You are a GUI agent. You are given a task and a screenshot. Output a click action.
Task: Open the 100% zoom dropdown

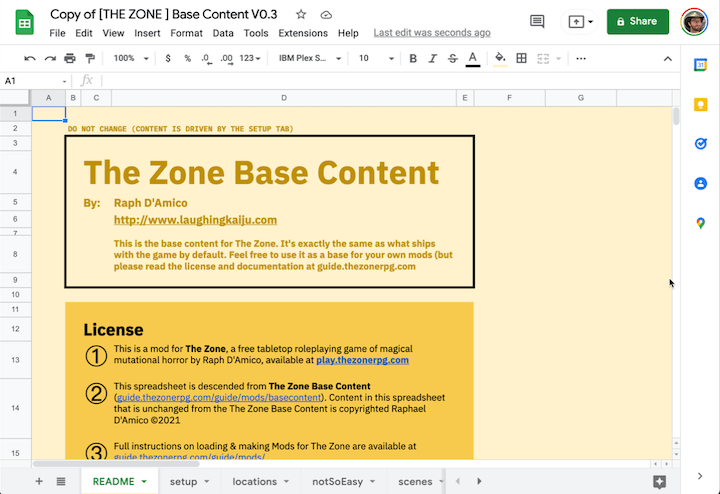point(131,58)
